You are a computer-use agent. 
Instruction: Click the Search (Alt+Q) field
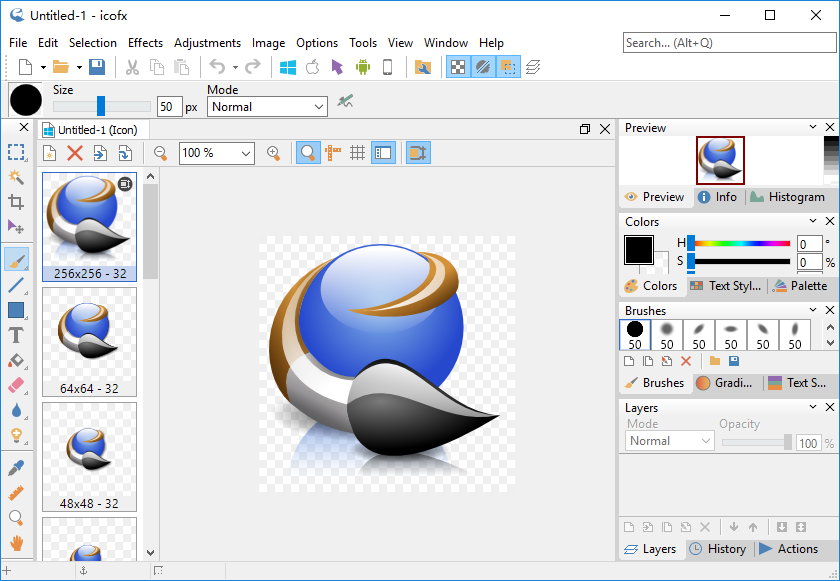coord(729,43)
